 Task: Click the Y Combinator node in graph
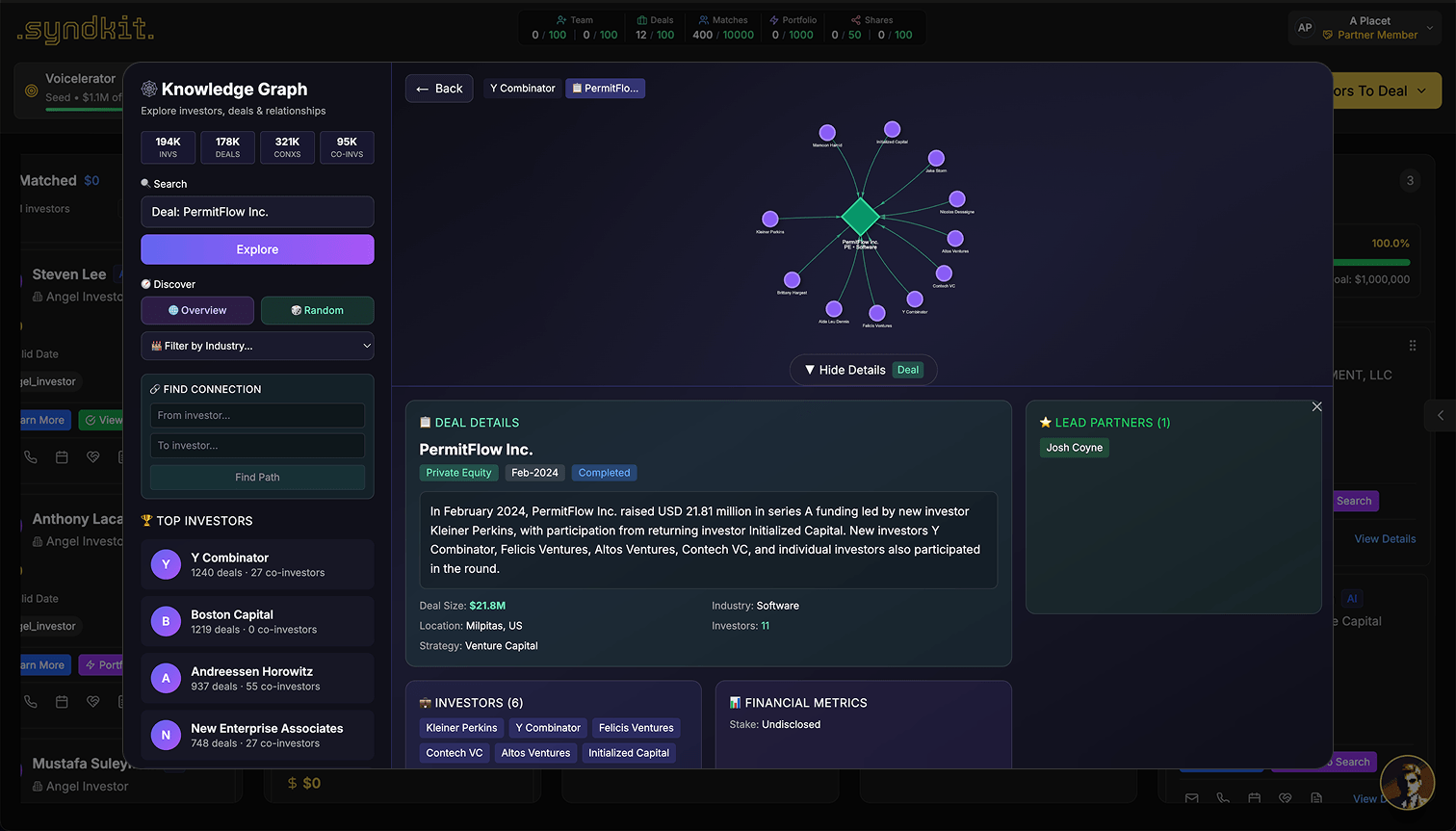pos(915,299)
